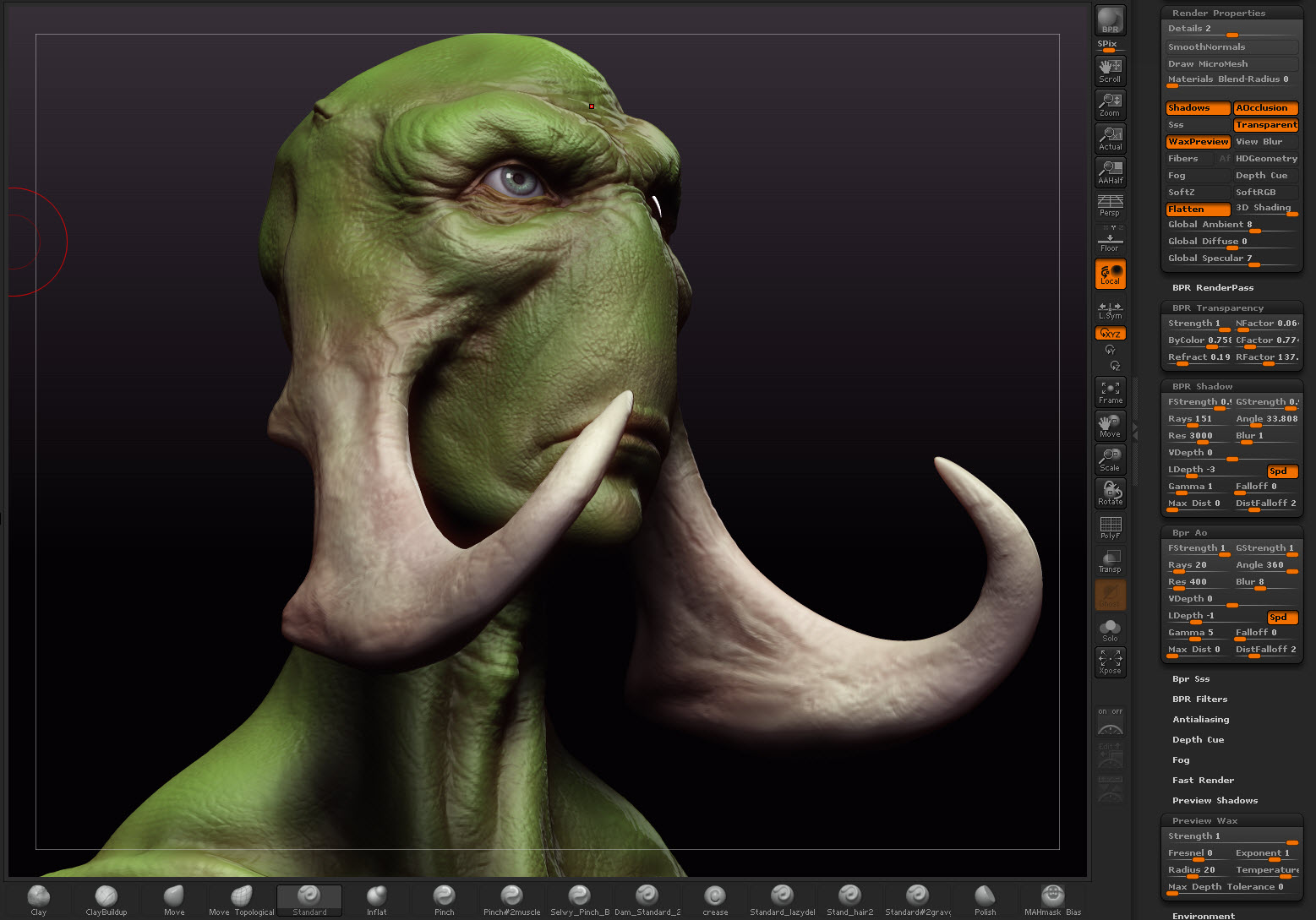The image size is (1316, 920).
Task: Select the Polish brush
Action: (986, 901)
